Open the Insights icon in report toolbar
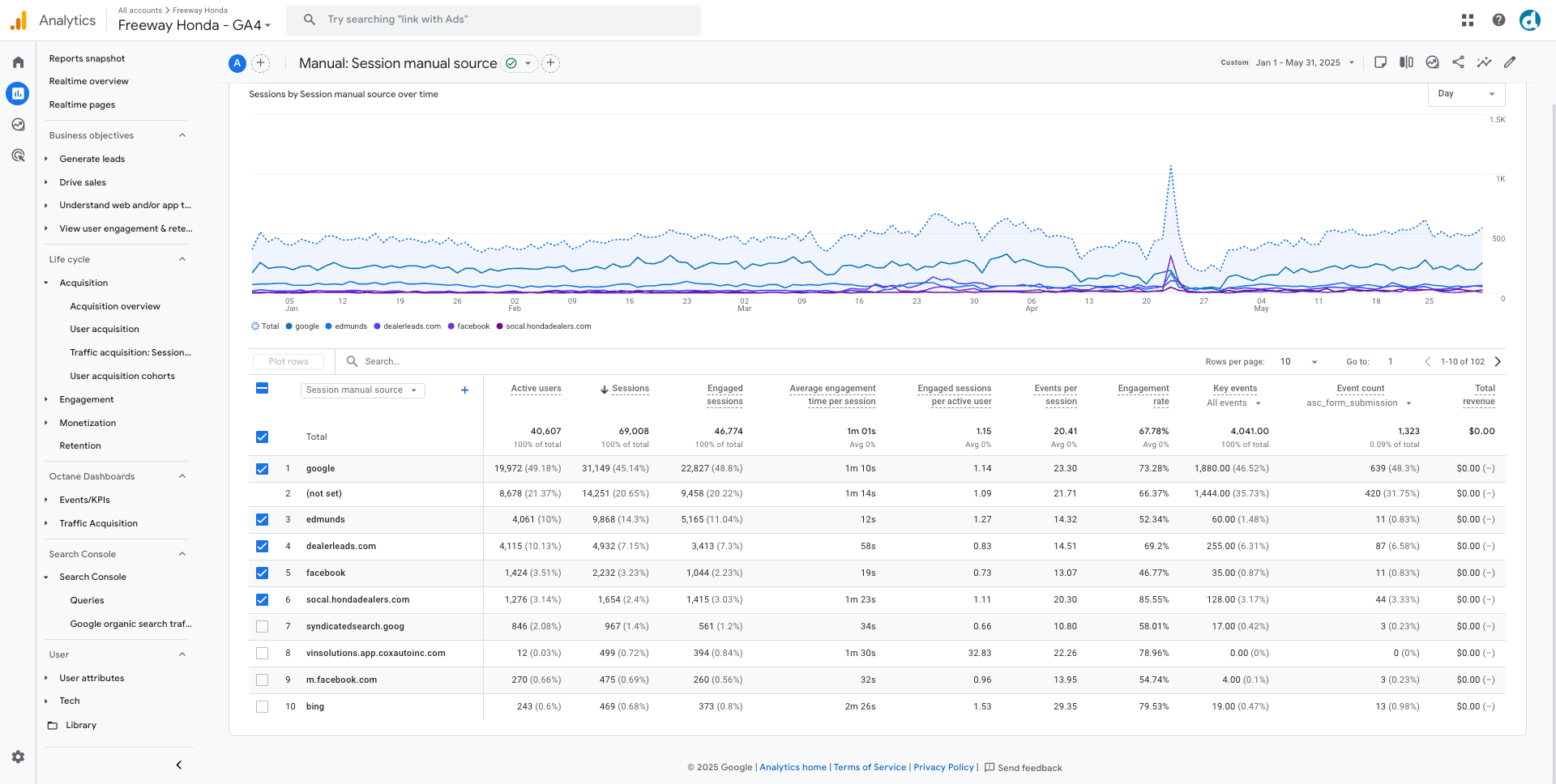Screen dimensions: 1556x784 [1432, 62]
